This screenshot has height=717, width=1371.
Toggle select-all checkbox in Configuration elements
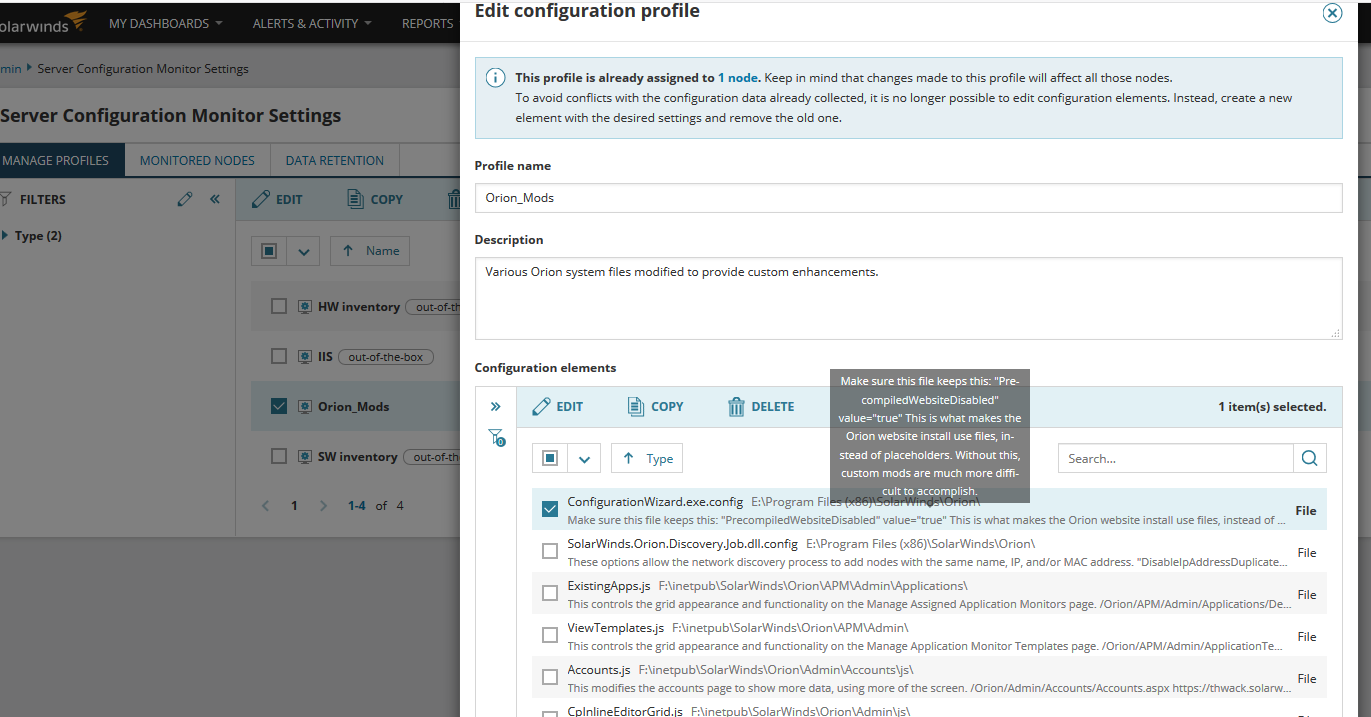pyautogui.click(x=550, y=458)
